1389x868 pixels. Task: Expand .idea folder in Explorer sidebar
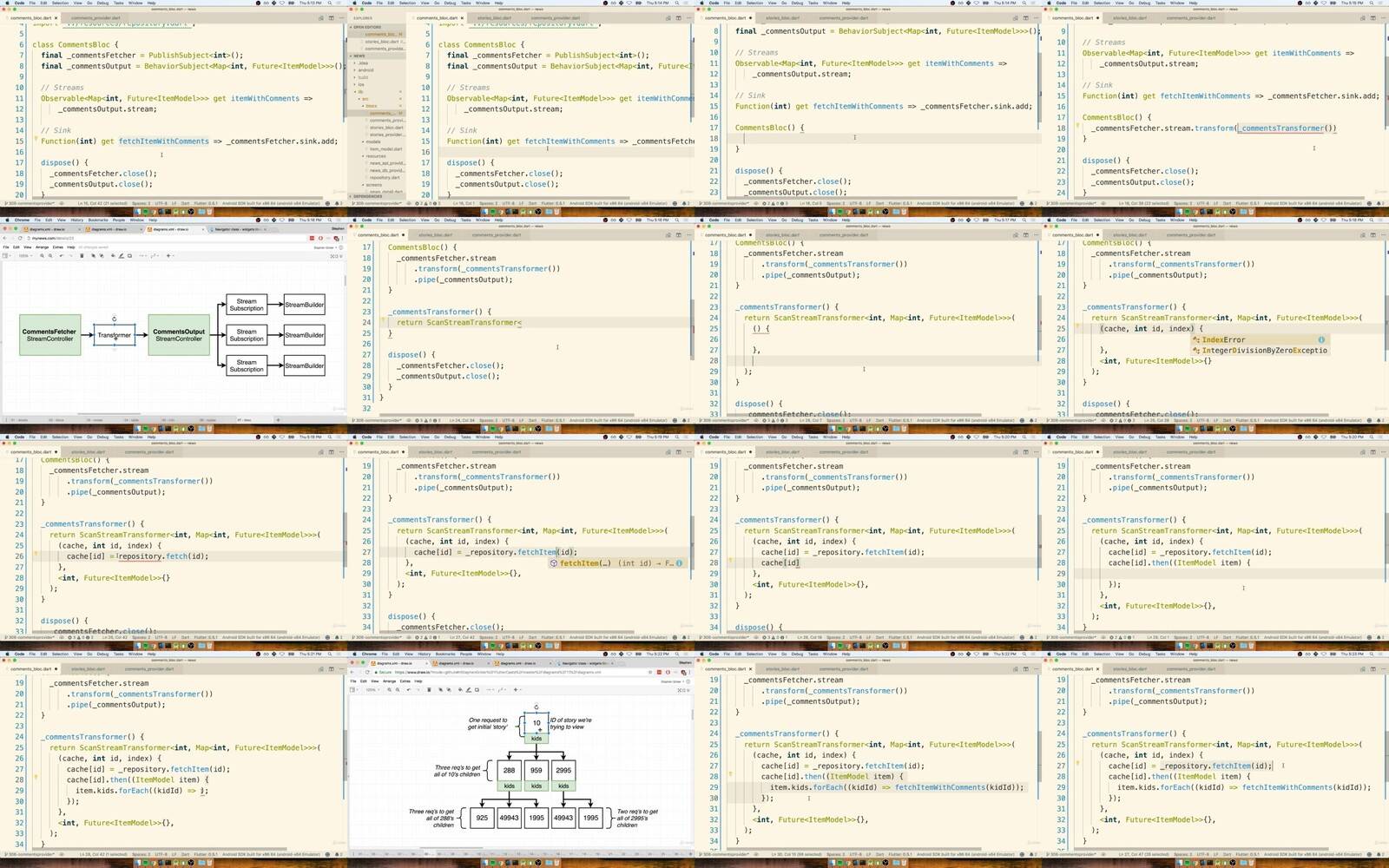point(364,63)
